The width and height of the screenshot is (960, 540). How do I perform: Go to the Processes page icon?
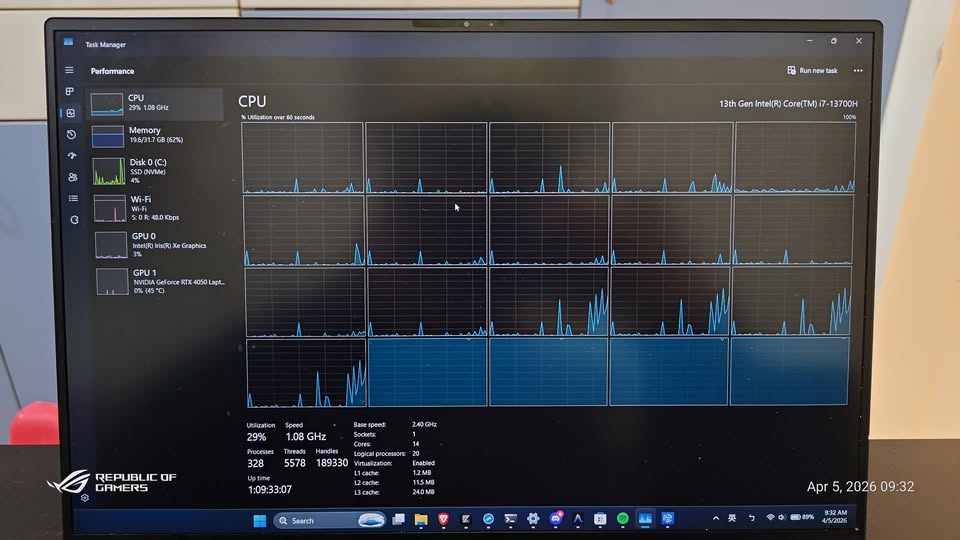pos(70,91)
